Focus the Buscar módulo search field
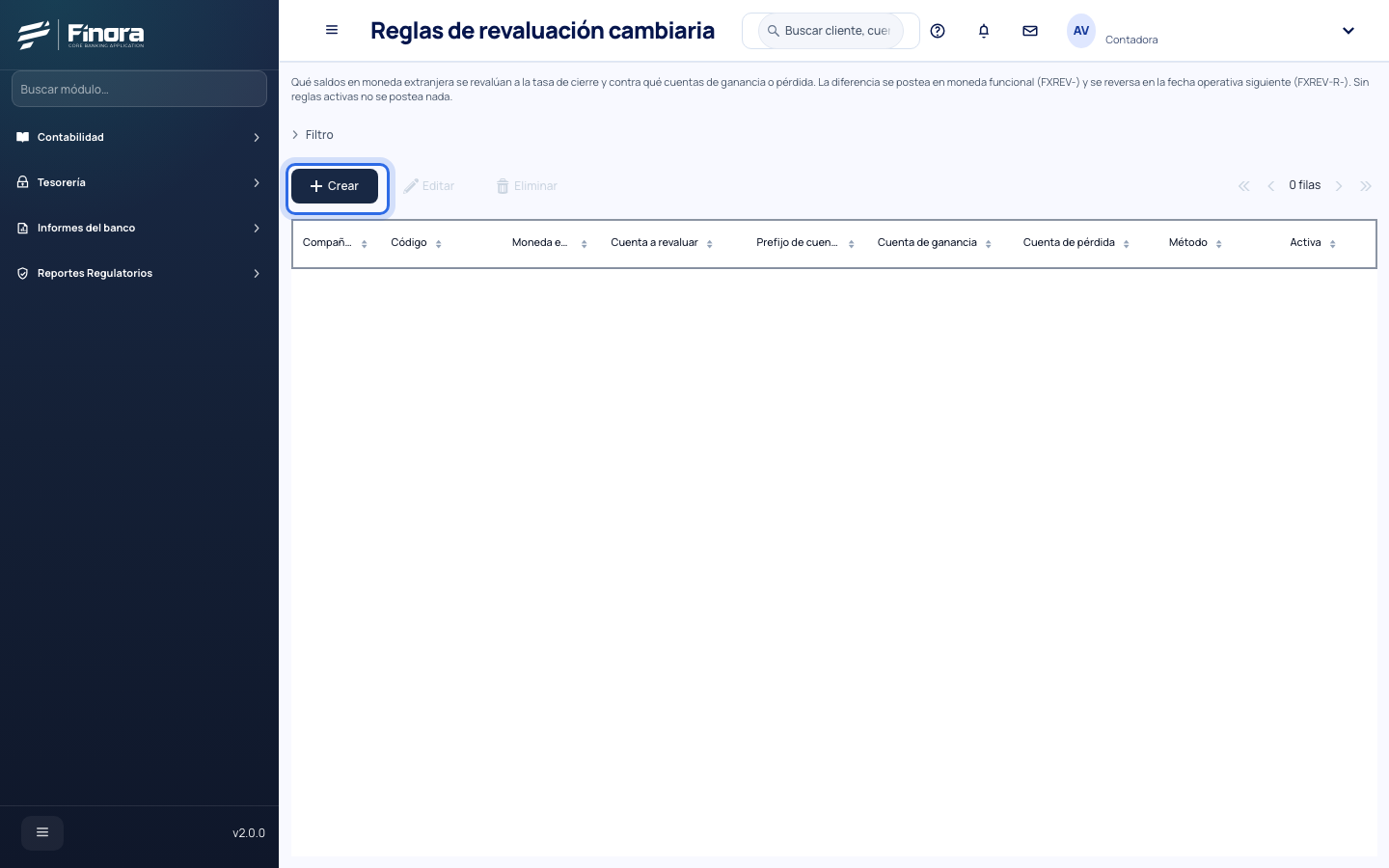 [x=139, y=89]
